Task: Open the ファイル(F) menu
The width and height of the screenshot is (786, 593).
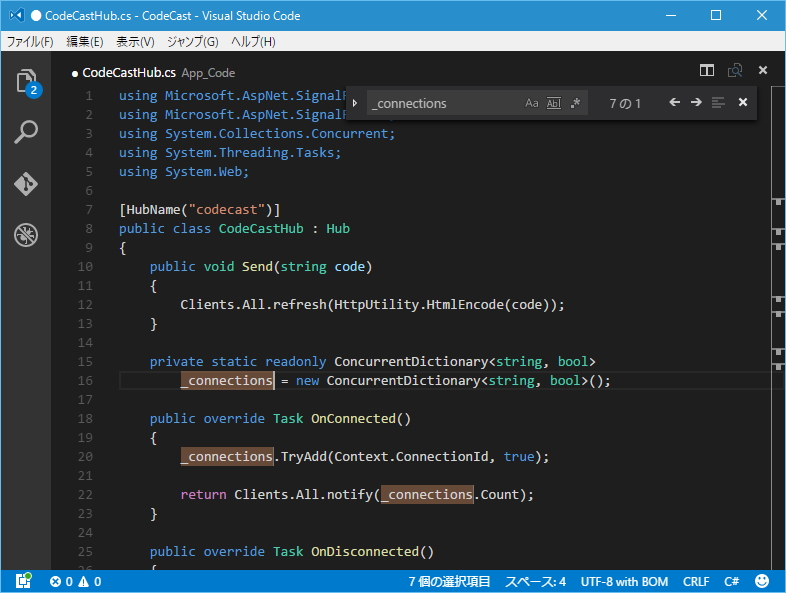Action: (30, 42)
